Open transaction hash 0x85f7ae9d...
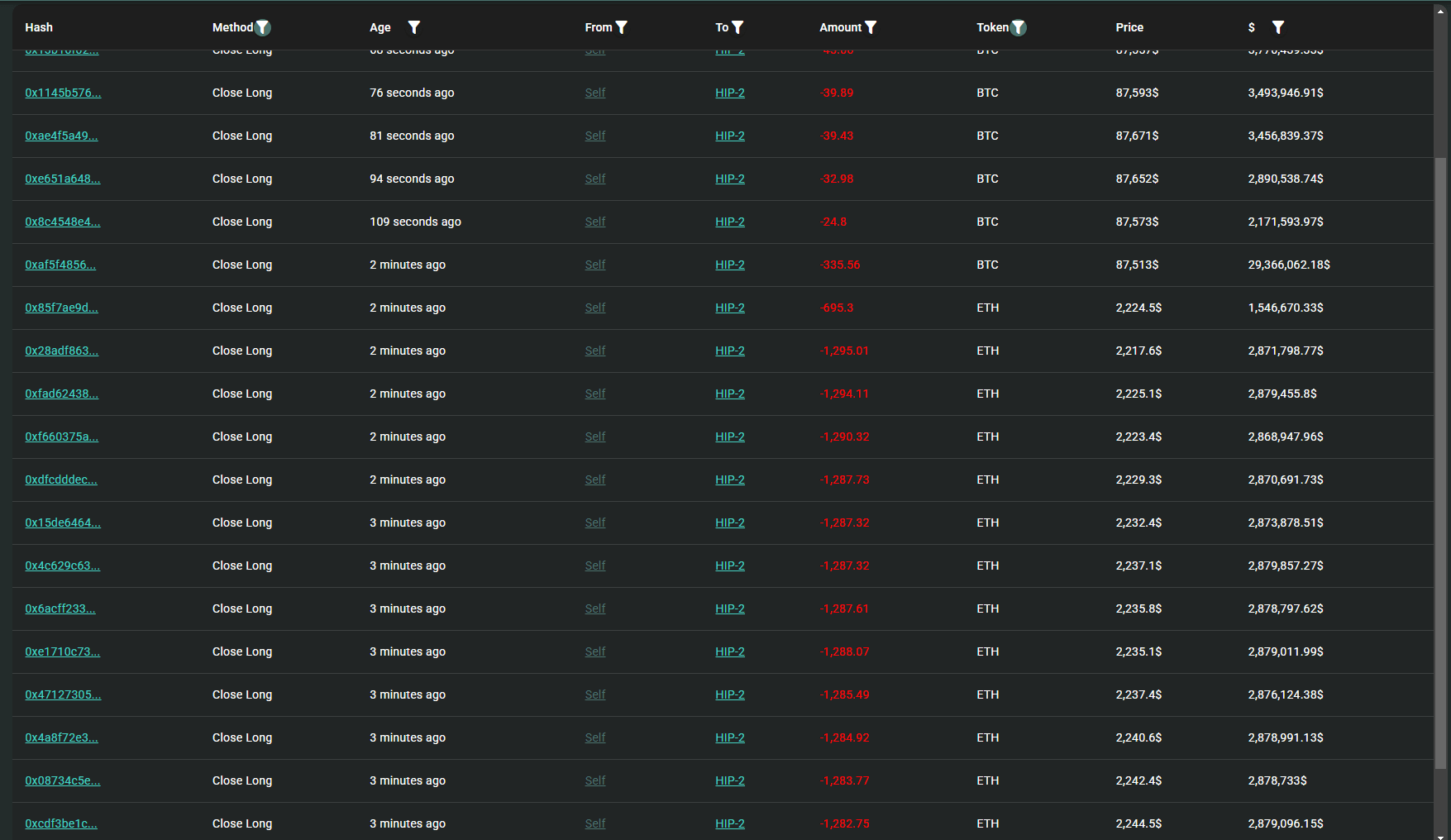The image size is (1451, 840). (x=61, y=308)
